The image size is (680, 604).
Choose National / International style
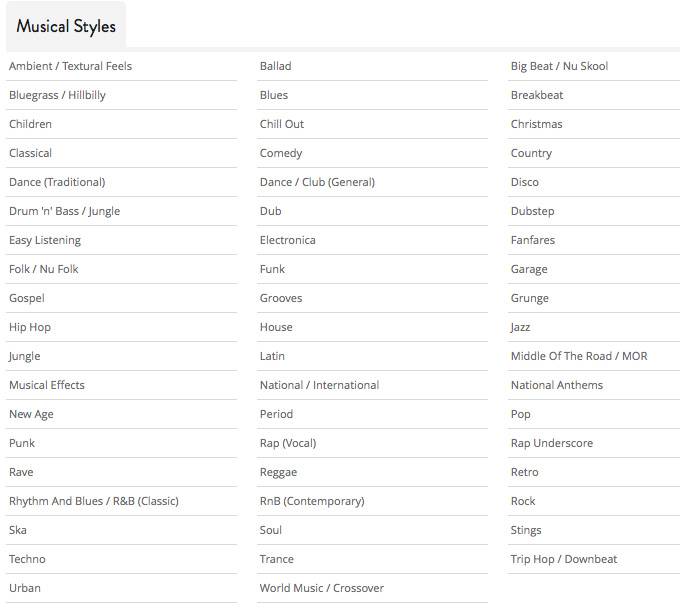[320, 385]
